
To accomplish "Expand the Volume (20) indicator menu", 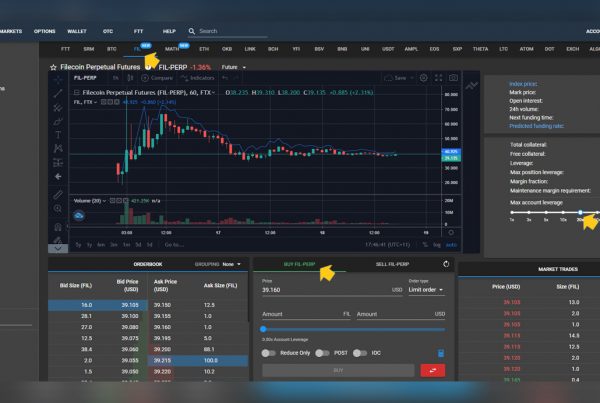I will pyautogui.click(x=104, y=201).
